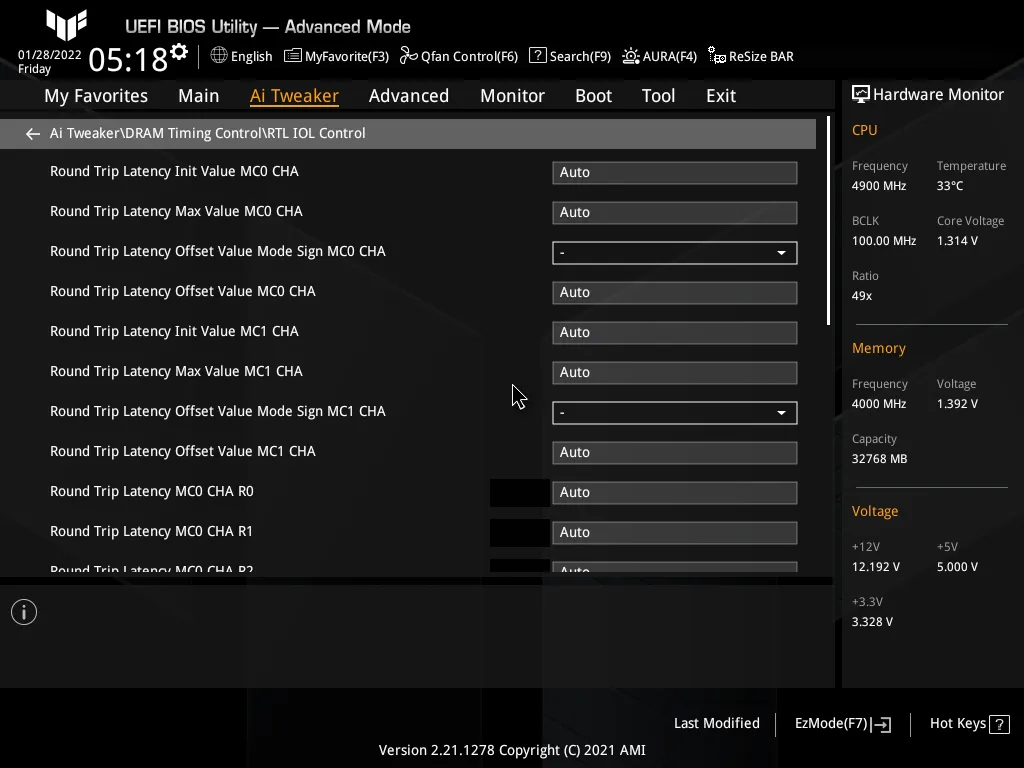Screen dimensions: 1024x768
Task: Open date and time settings gear
Action: point(179,52)
